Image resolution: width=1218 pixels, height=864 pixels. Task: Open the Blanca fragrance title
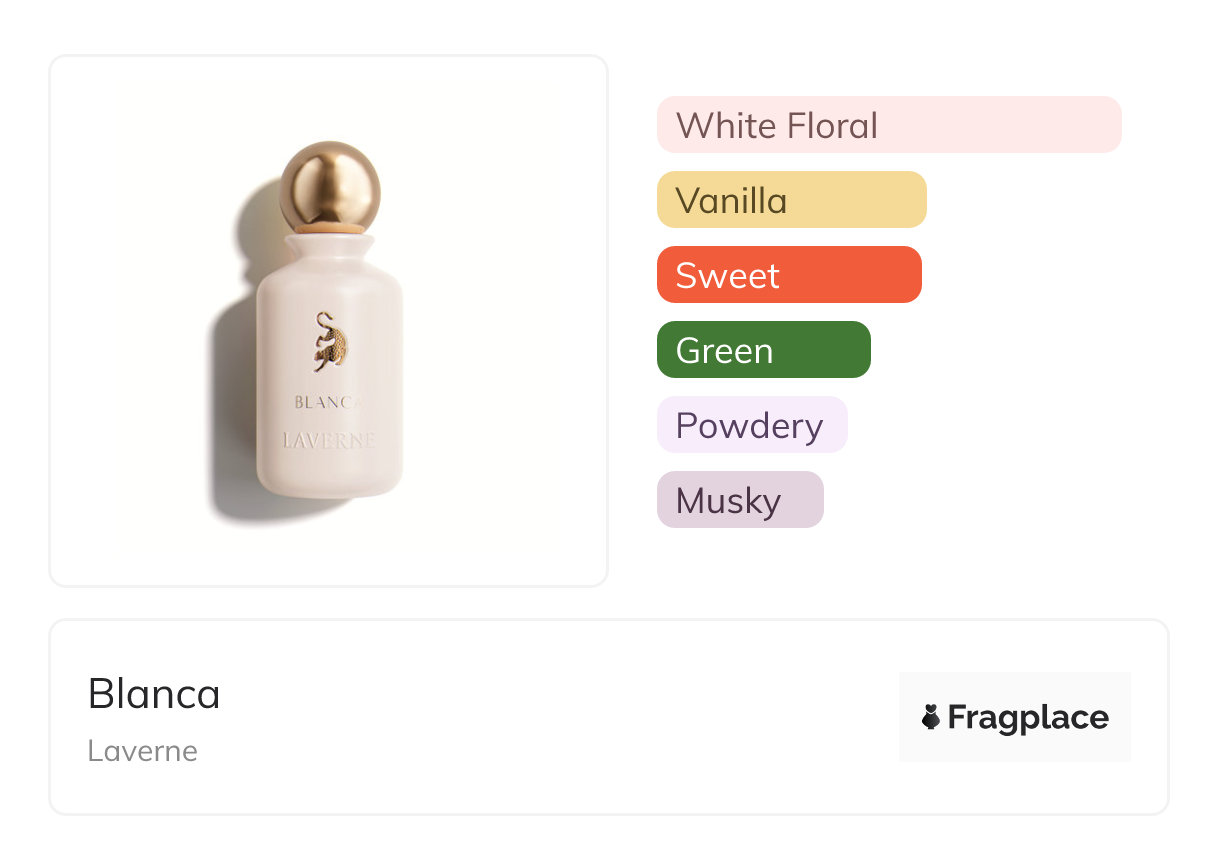(x=154, y=694)
